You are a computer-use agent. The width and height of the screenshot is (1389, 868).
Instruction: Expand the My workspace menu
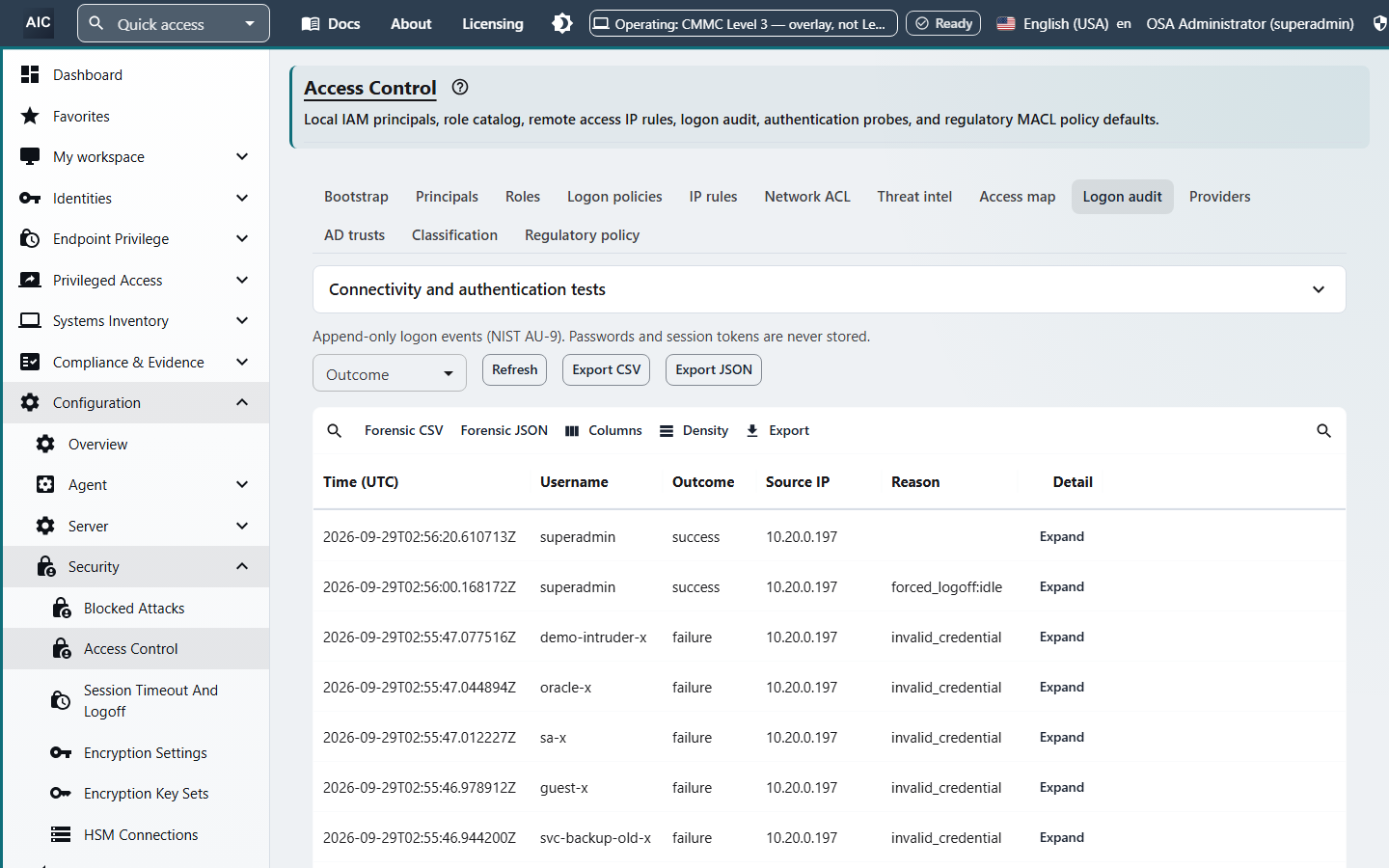pyautogui.click(x=135, y=156)
